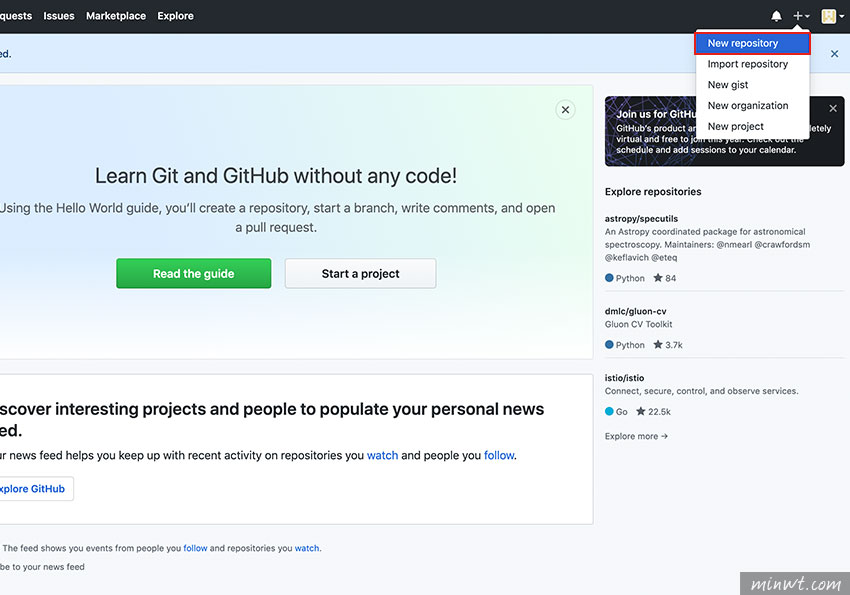Click the Learn Git and GitHub without any code heading
This screenshot has height=595, width=850.
point(276,176)
